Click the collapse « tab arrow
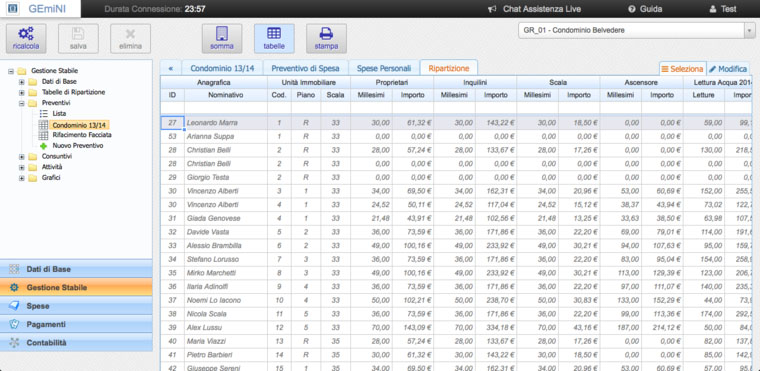 (x=171, y=68)
